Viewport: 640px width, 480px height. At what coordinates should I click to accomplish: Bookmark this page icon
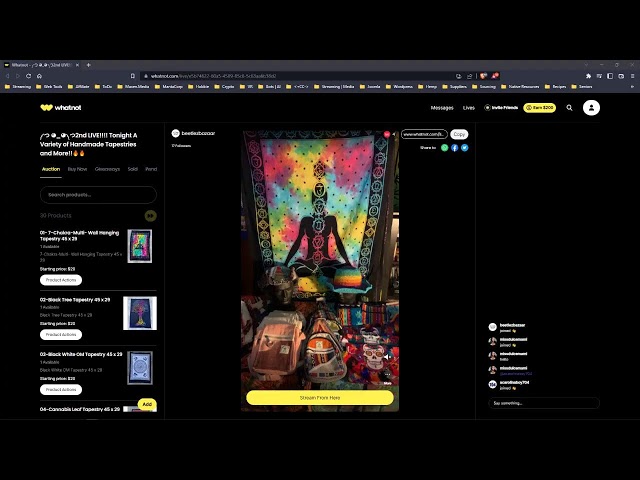pyautogui.click(x=133, y=76)
